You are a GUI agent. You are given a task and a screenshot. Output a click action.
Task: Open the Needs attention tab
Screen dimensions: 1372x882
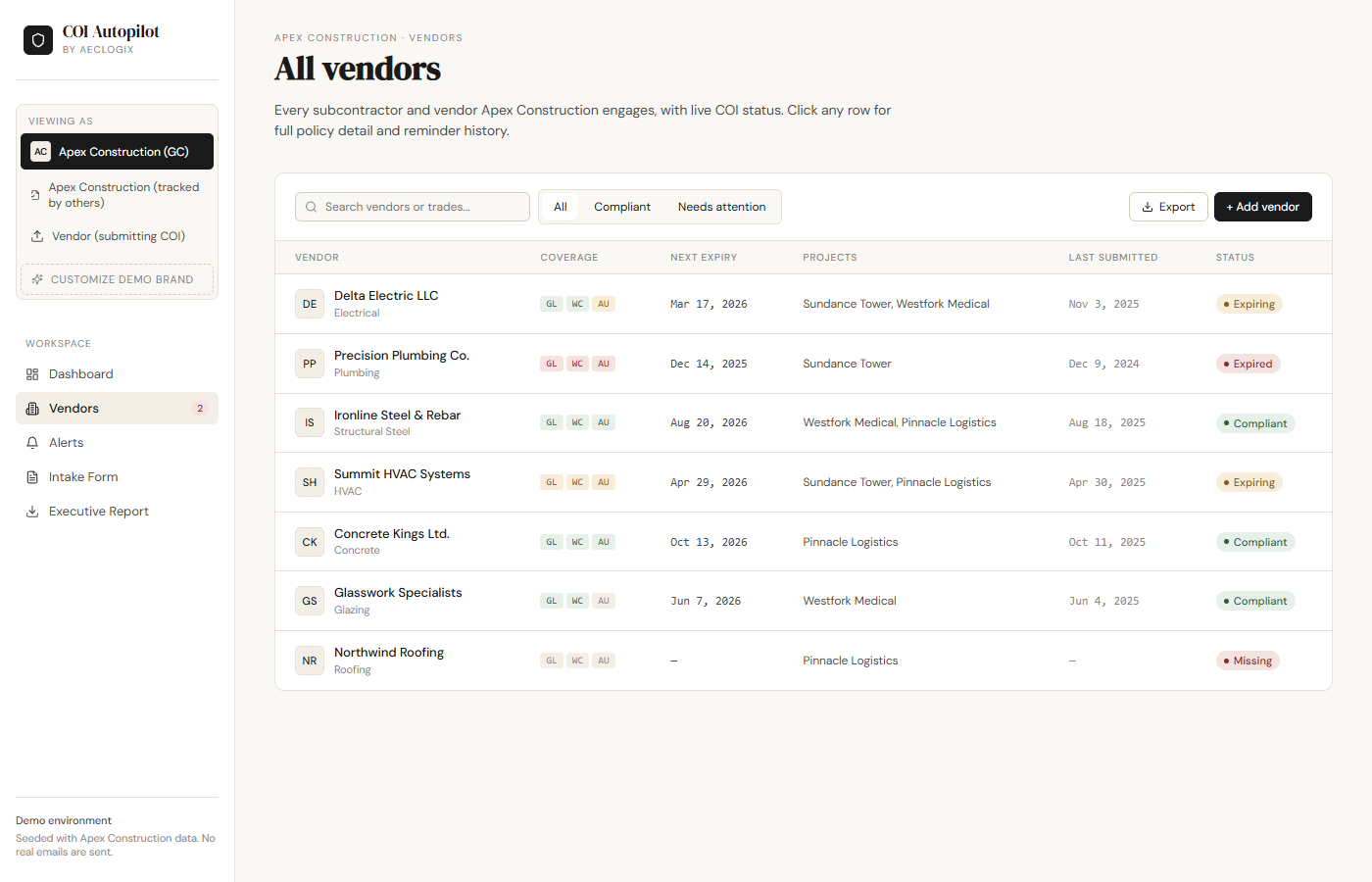click(x=721, y=207)
